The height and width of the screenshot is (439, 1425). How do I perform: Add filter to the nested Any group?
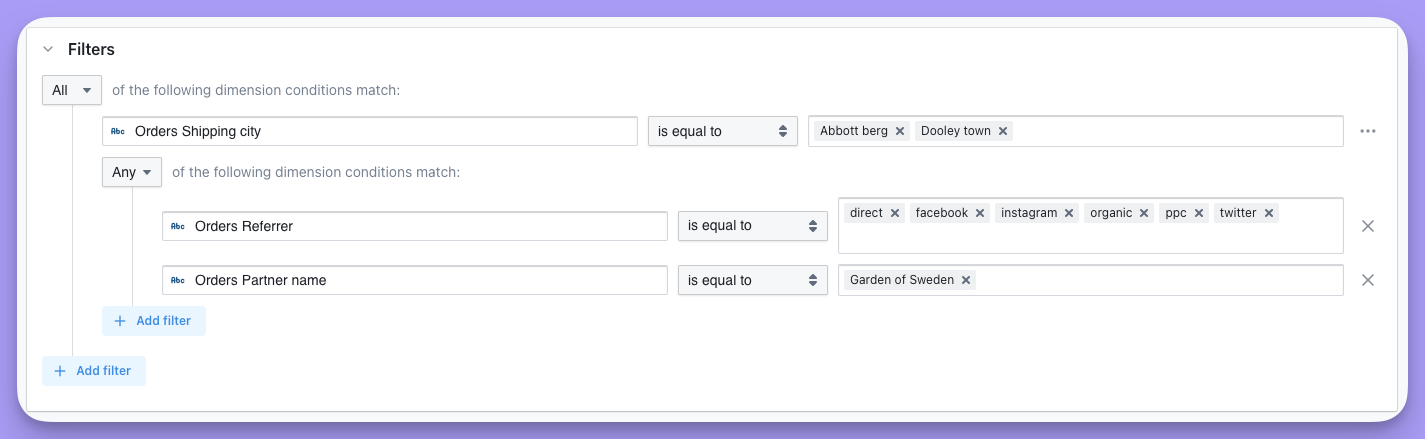(x=154, y=321)
